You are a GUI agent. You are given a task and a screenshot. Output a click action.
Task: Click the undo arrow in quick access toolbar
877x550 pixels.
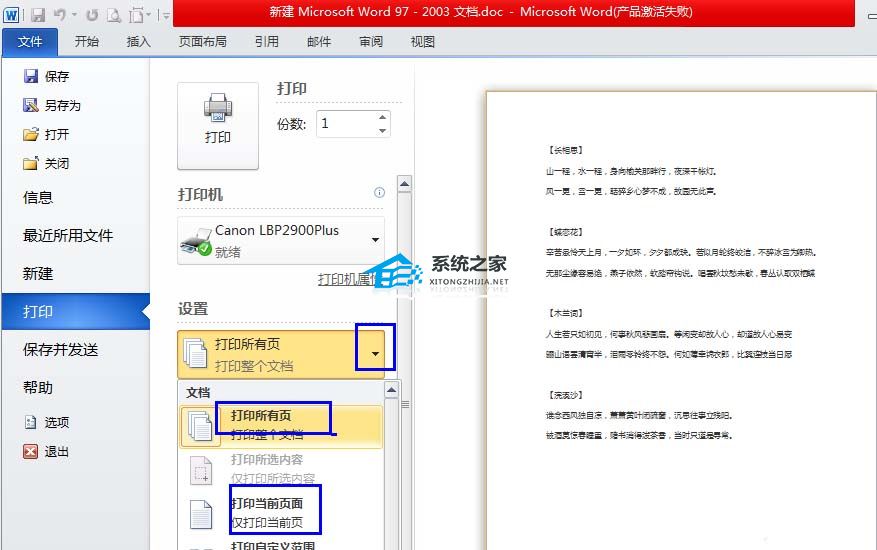61,15
